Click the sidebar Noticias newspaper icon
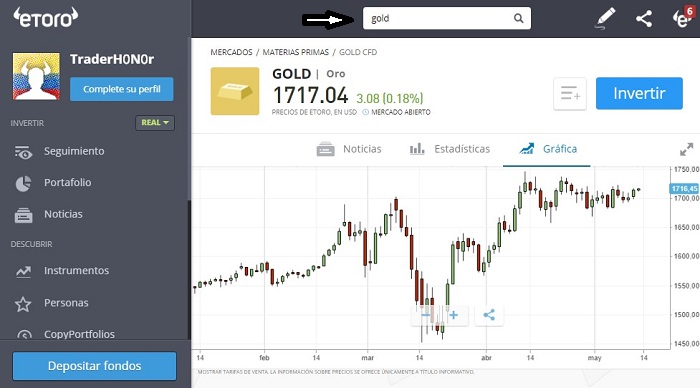 (23, 215)
